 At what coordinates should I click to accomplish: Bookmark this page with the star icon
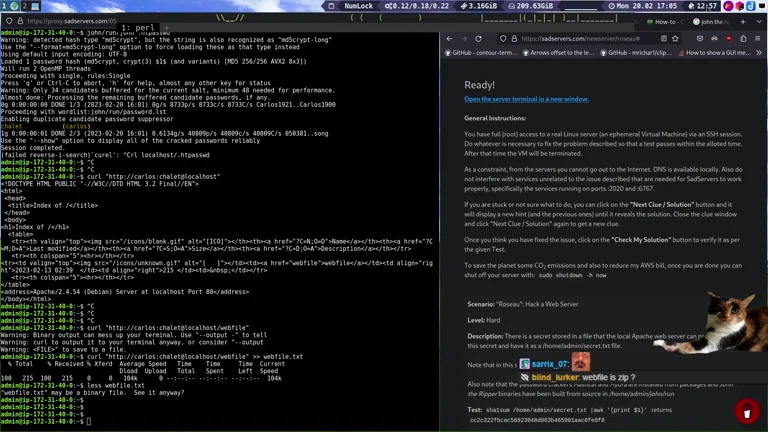pyautogui.click(x=675, y=39)
